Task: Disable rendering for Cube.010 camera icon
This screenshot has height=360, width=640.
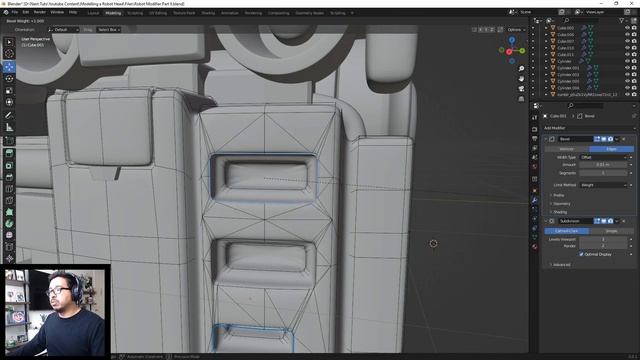Action: tap(634, 48)
